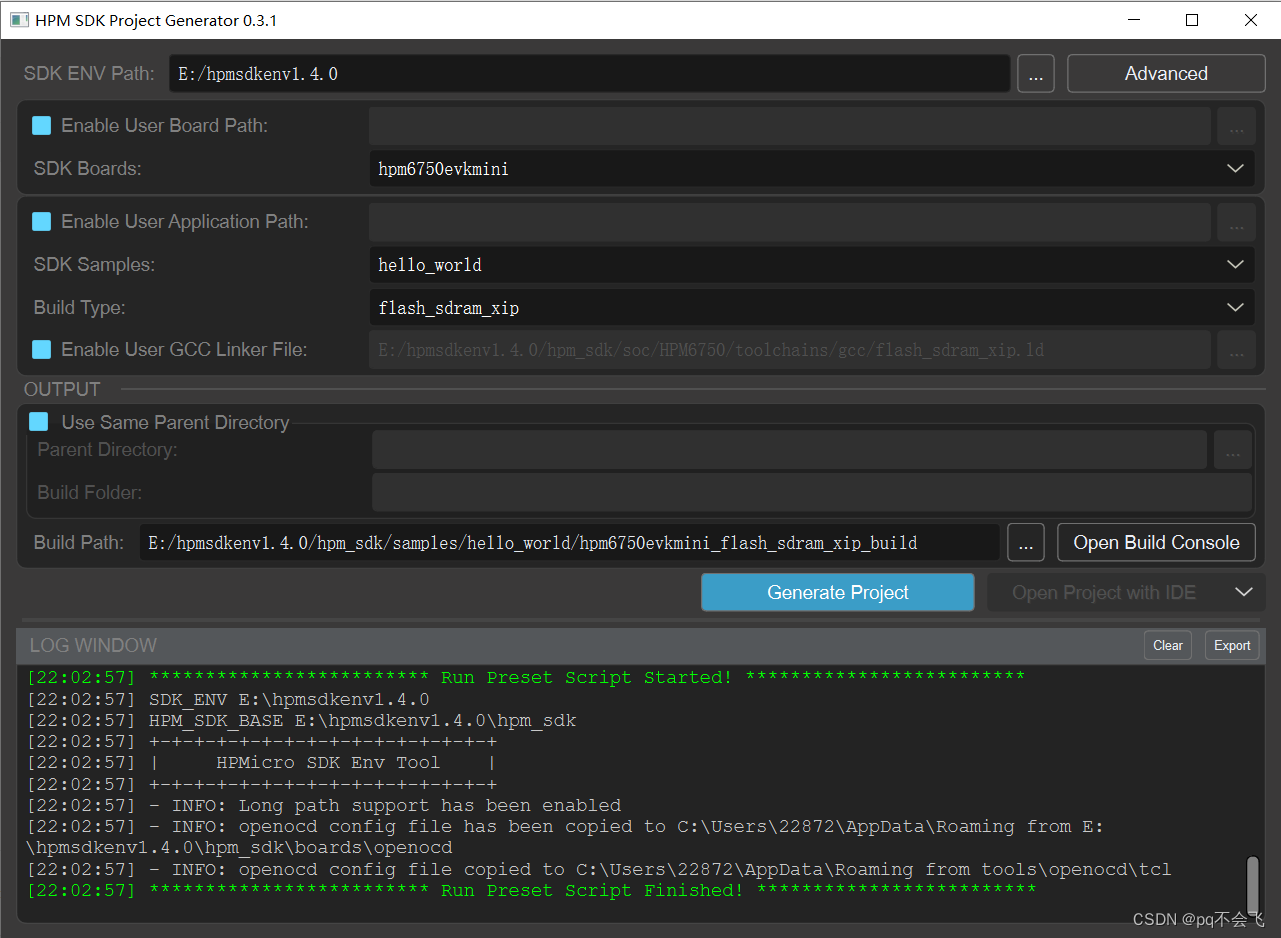Export the log window contents
This screenshot has width=1281, height=938.
[1232, 645]
